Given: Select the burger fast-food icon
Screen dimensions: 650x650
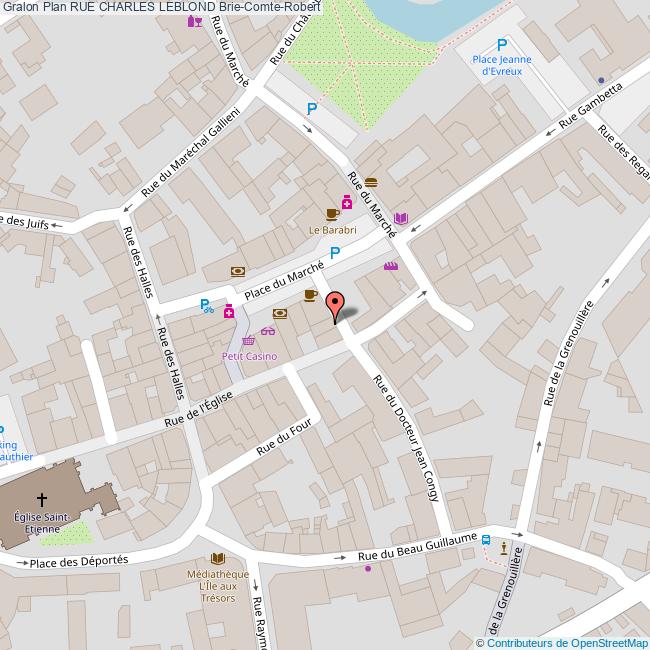Looking at the screenshot, I should pos(371,182).
